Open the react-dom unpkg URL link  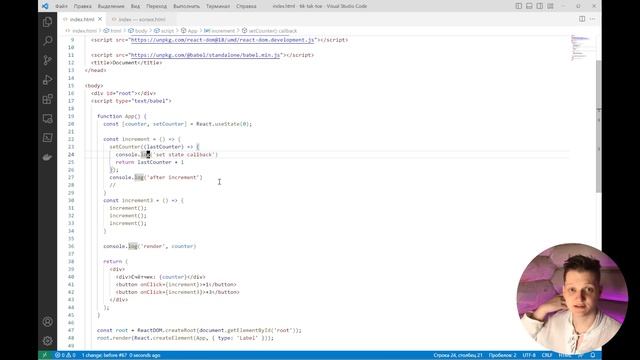pyautogui.click(x=222, y=40)
